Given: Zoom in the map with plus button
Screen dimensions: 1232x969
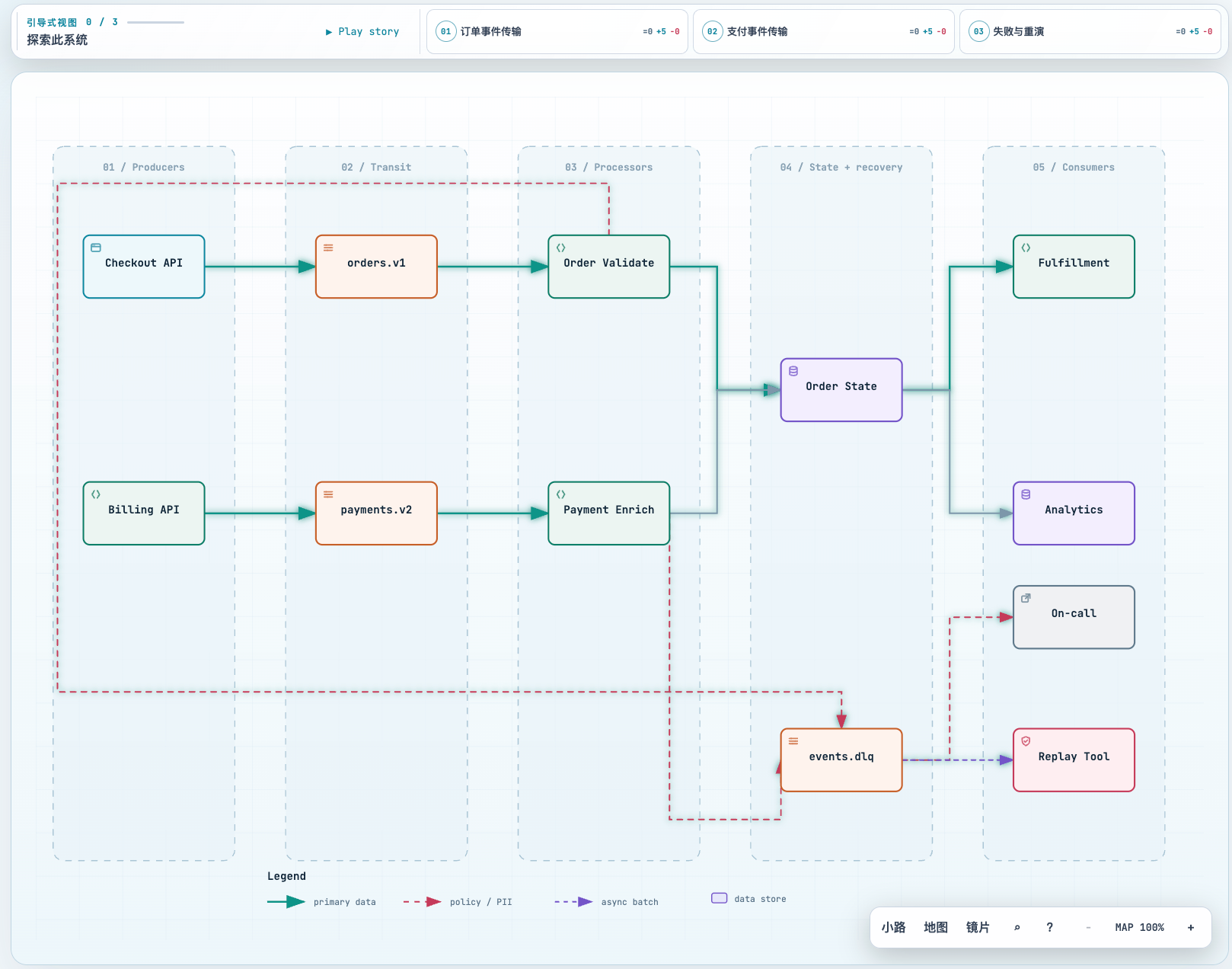Looking at the screenshot, I should click(1191, 927).
